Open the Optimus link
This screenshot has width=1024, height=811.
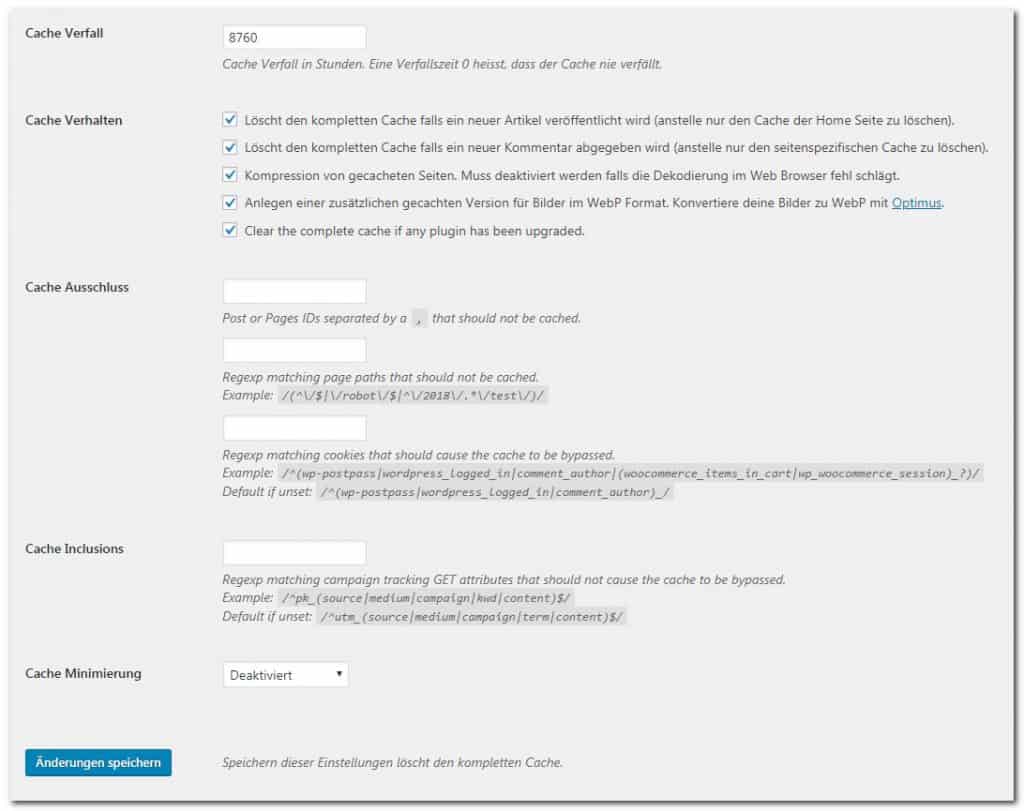(x=916, y=203)
